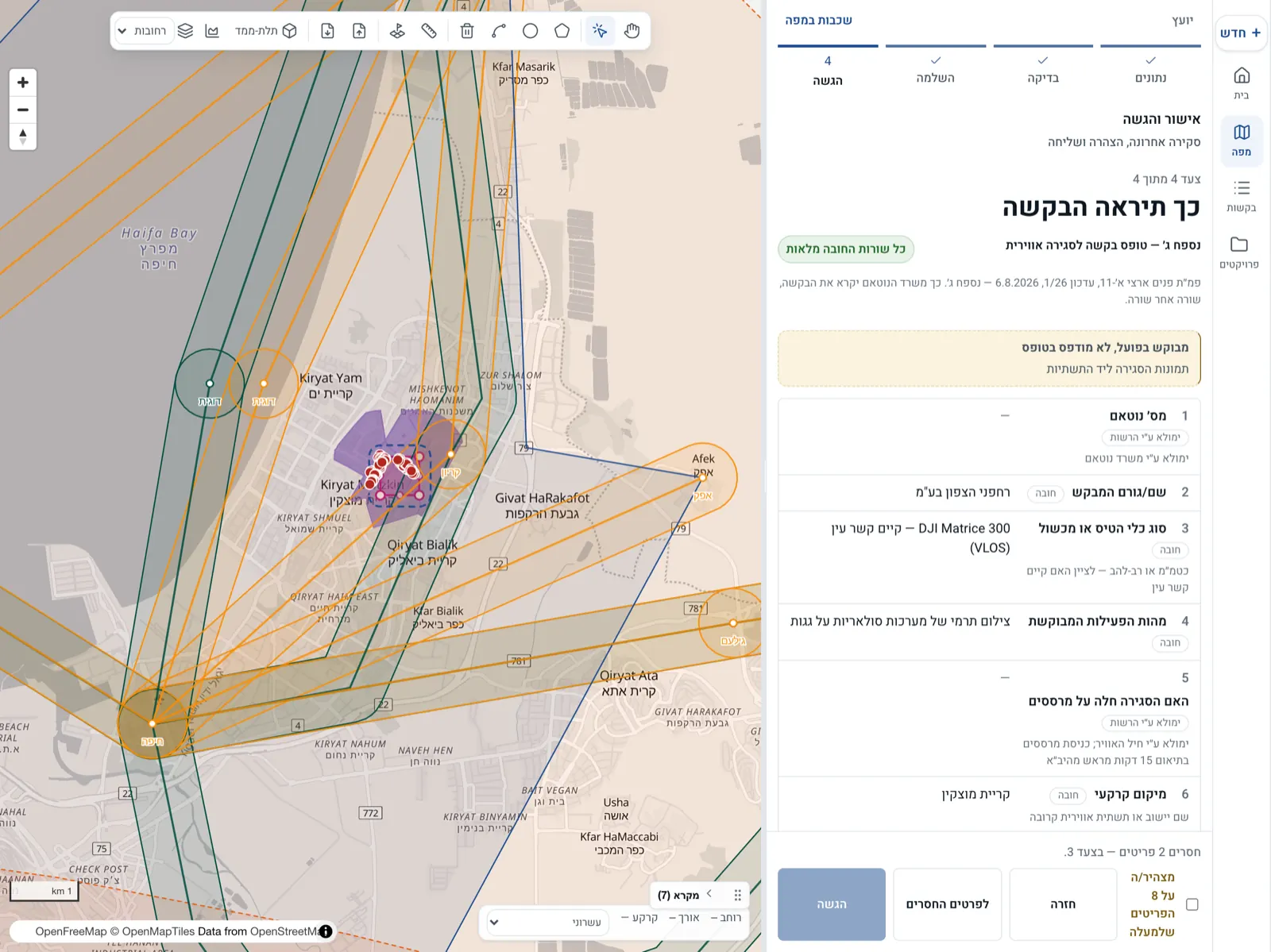Grab the legend drag handle dots
Image resolution: width=1271 pixels, height=952 pixels.
pyautogui.click(x=737, y=895)
